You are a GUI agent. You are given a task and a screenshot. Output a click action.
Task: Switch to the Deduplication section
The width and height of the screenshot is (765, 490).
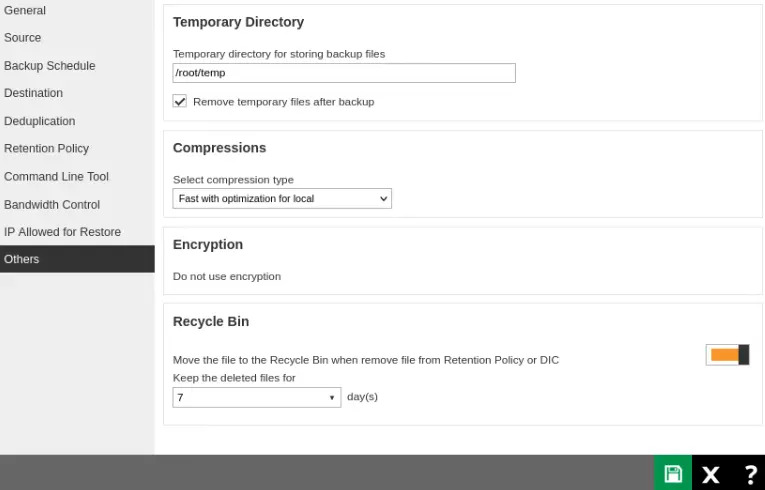click(x=40, y=121)
